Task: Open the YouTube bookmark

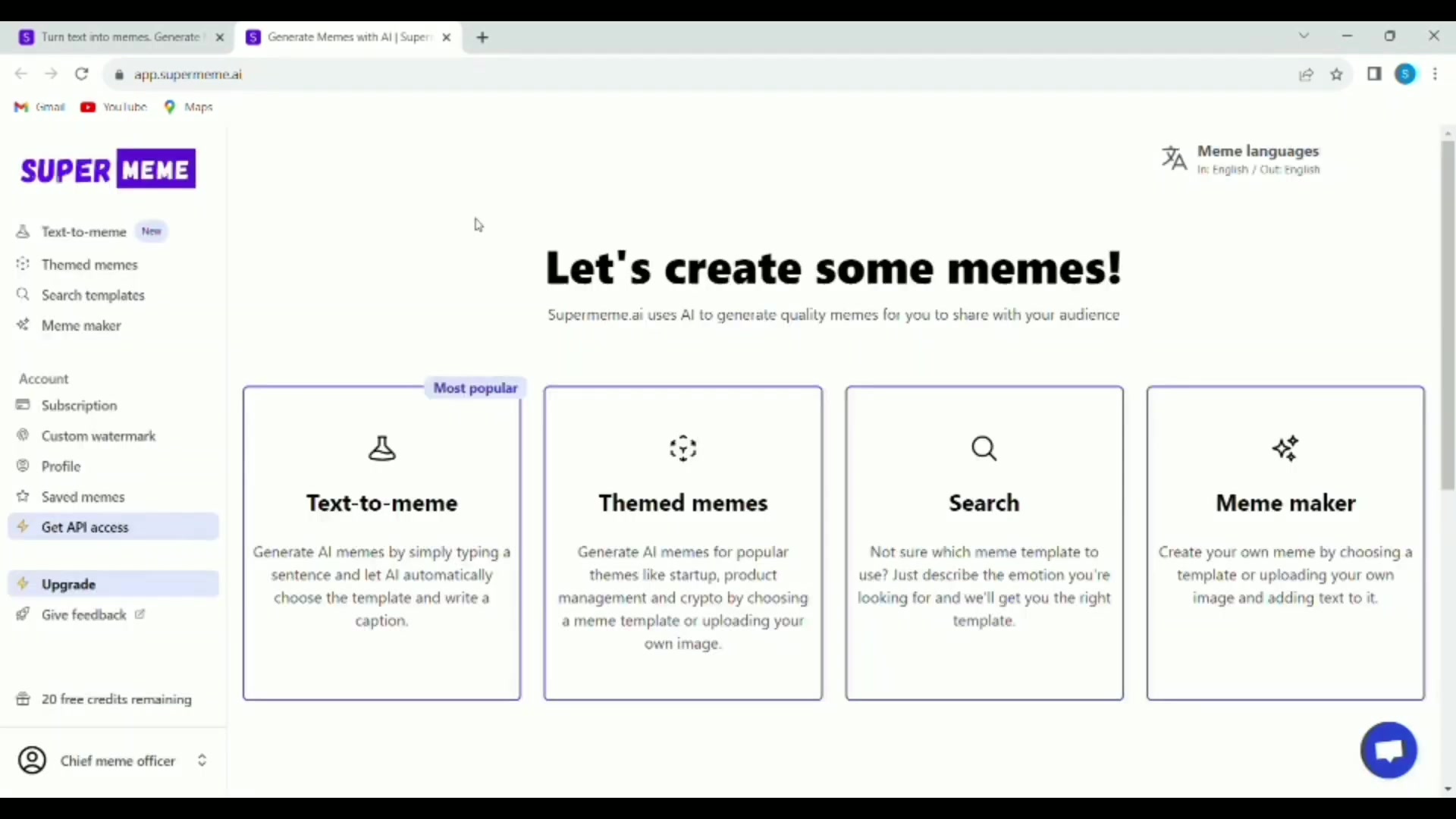Action: click(x=114, y=107)
